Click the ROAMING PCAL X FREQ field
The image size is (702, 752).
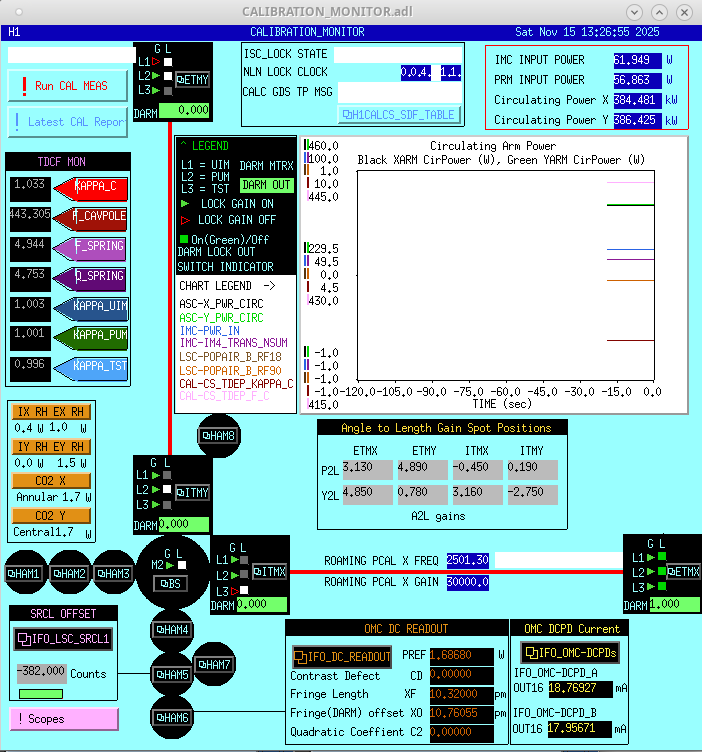click(468, 561)
